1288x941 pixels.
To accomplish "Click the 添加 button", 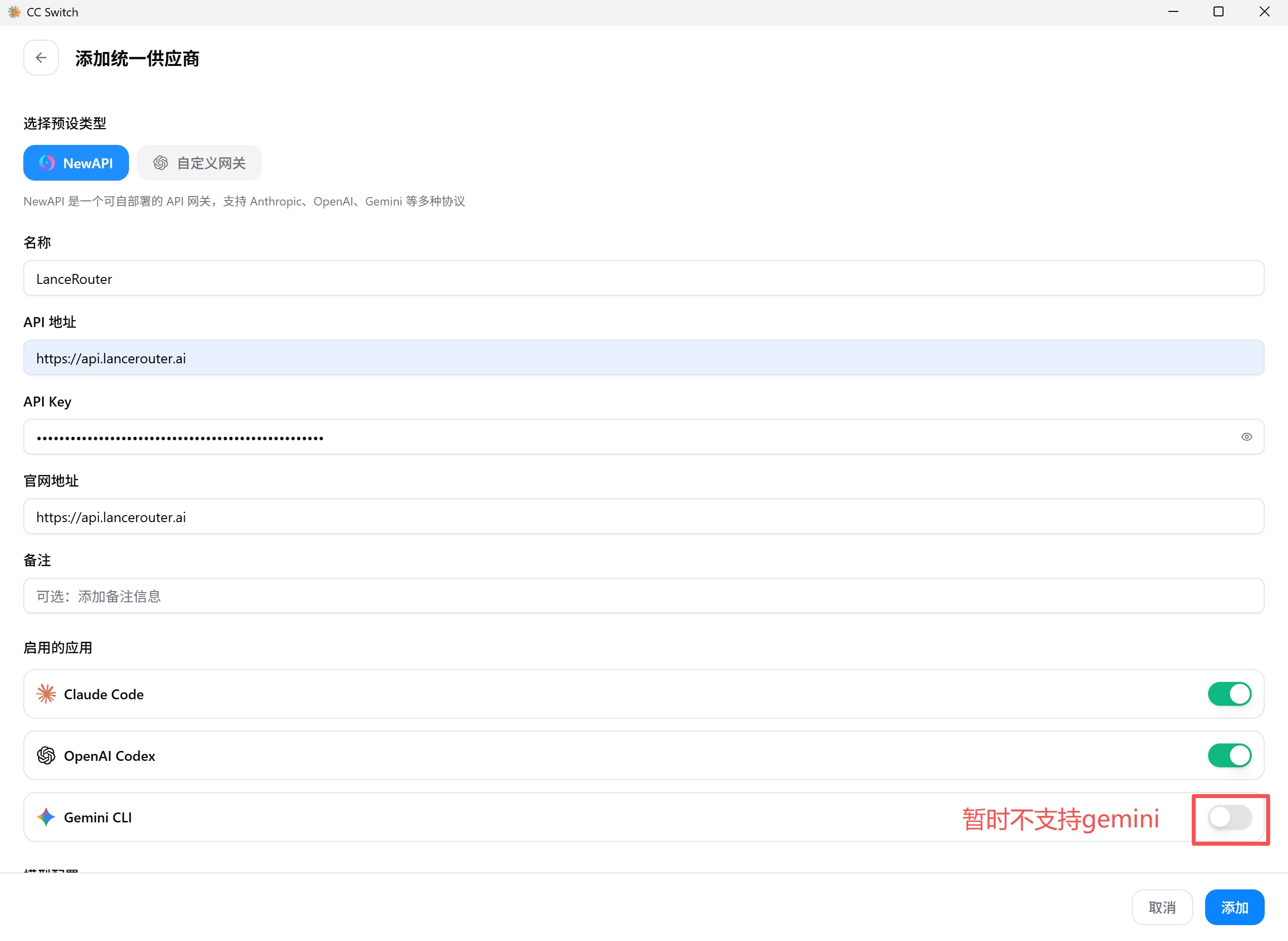I will click(1234, 907).
